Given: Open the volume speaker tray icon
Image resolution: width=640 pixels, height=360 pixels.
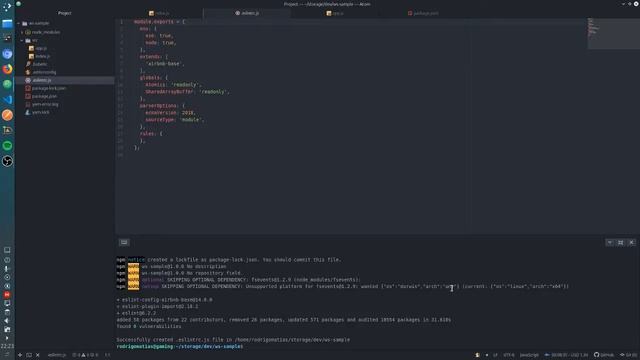Looking at the screenshot, I should point(7,321).
